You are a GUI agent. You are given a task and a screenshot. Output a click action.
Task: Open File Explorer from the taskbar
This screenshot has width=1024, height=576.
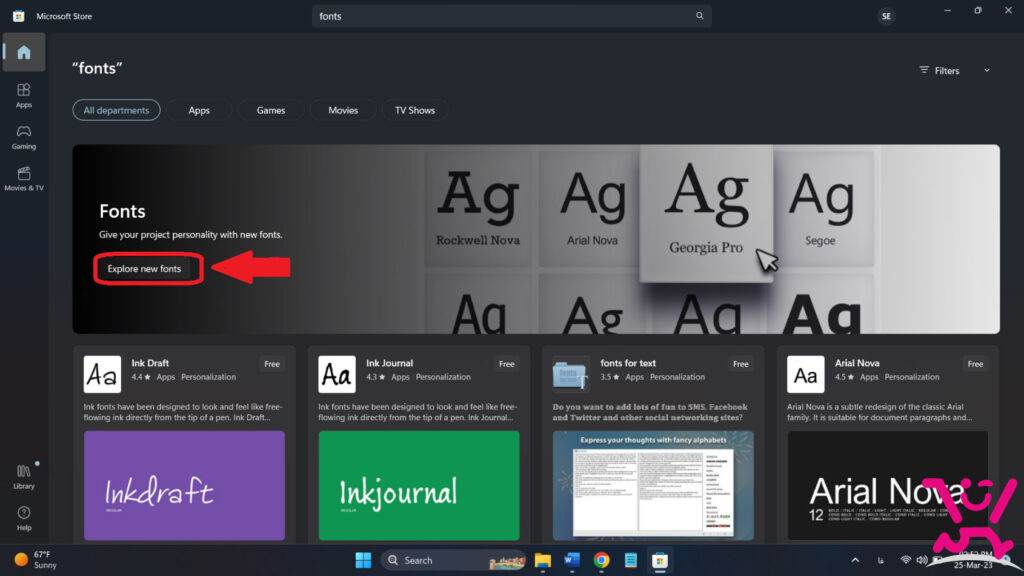point(543,560)
